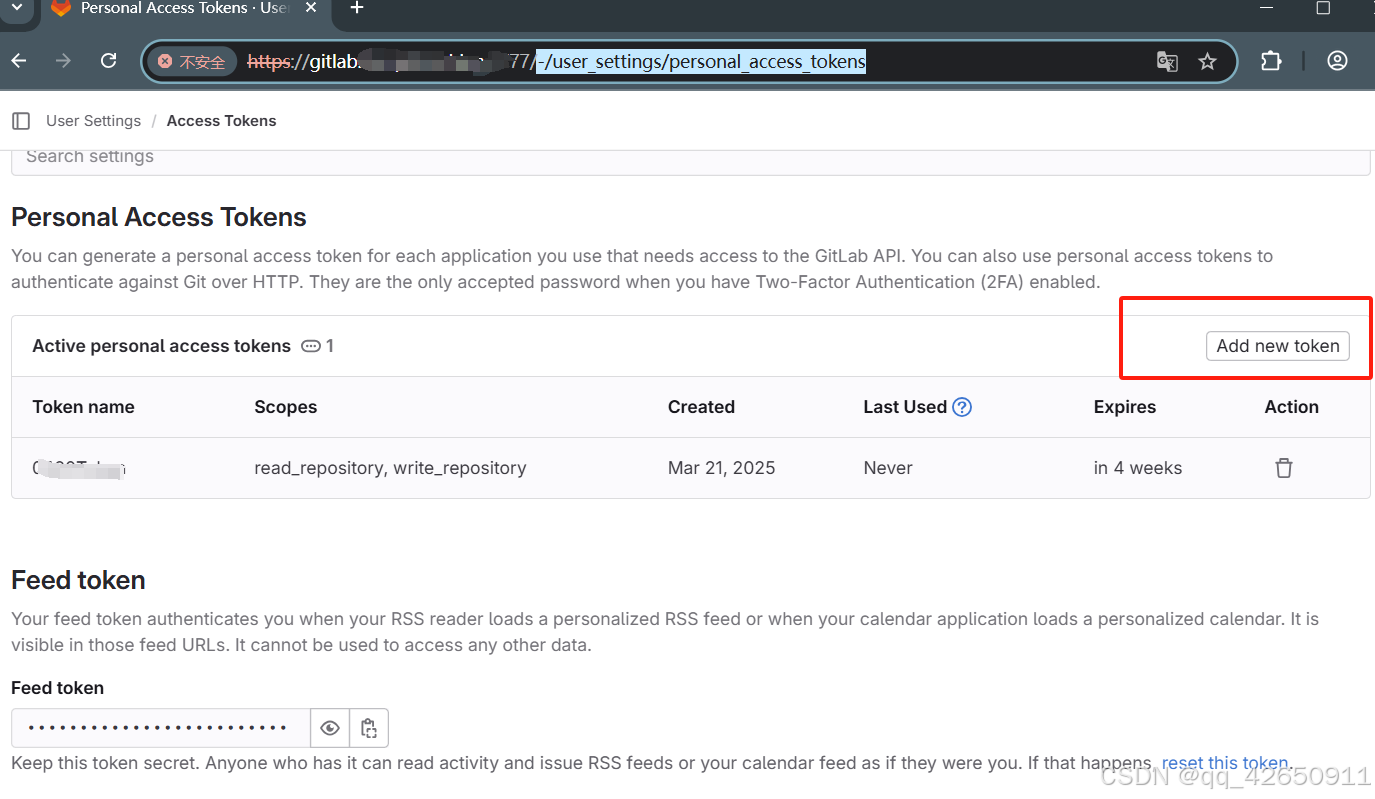The width and height of the screenshot is (1375, 799).
Task: Reveal the Feed token with the eye toggle
Action: pyautogui.click(x=330, y=727)
